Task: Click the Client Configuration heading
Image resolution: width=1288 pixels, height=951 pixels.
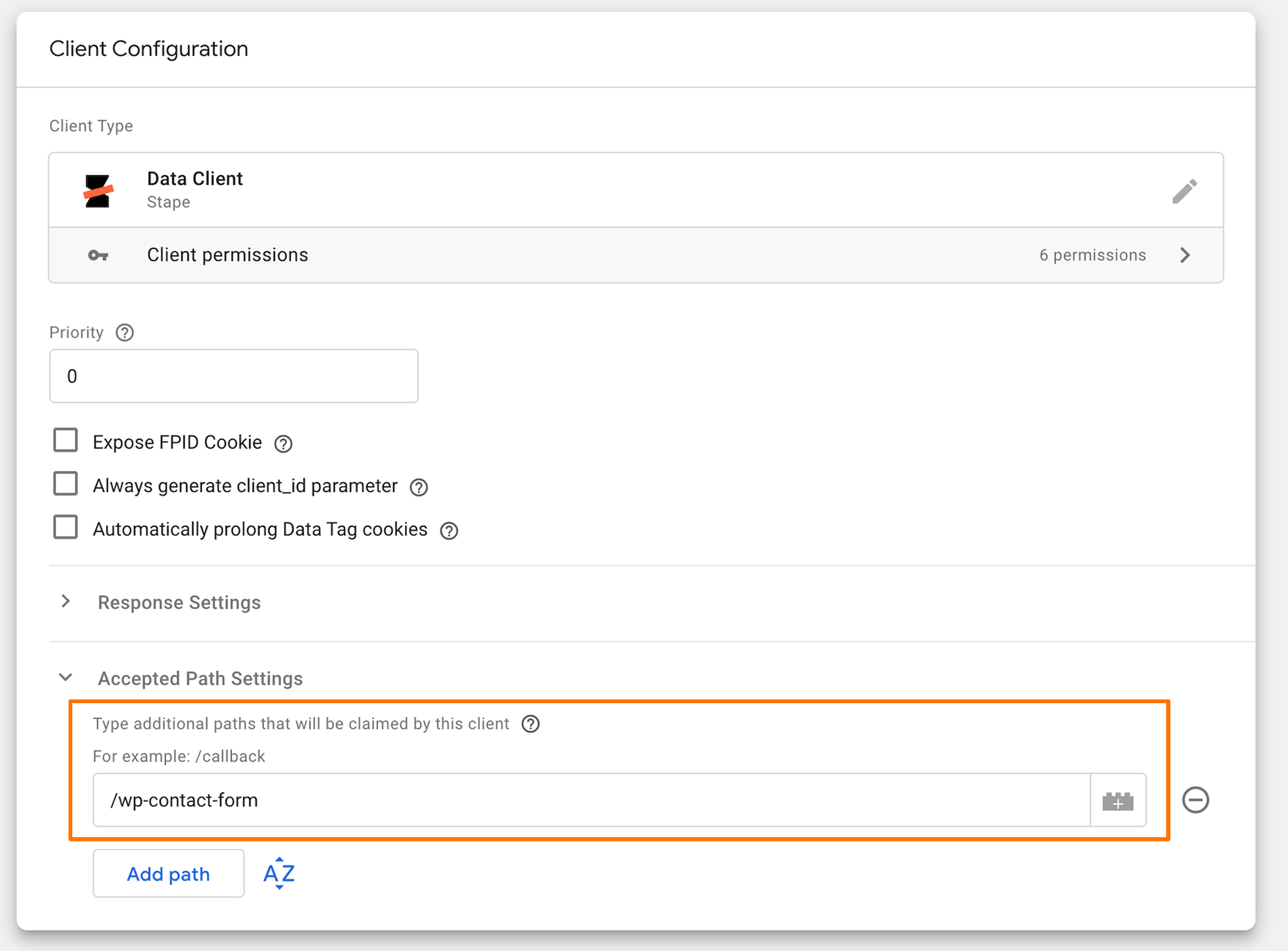Action: click(149, 48)
